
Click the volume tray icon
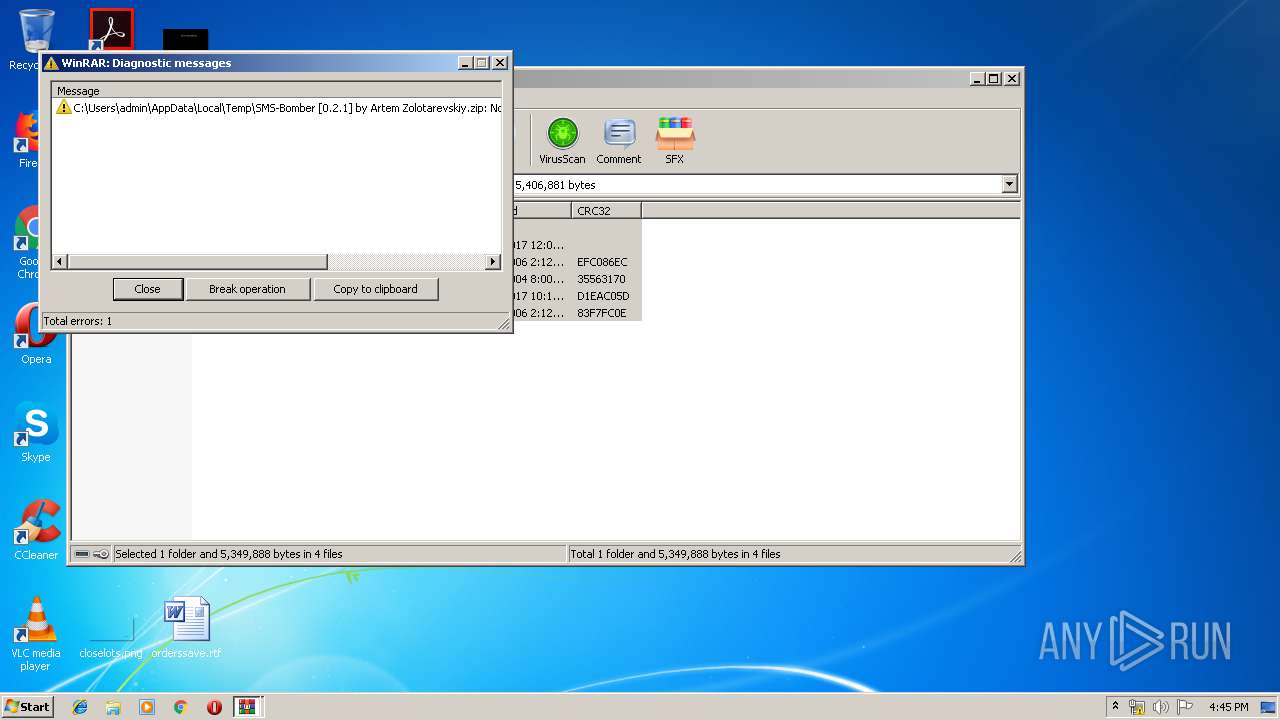[x=1161, y=707]
